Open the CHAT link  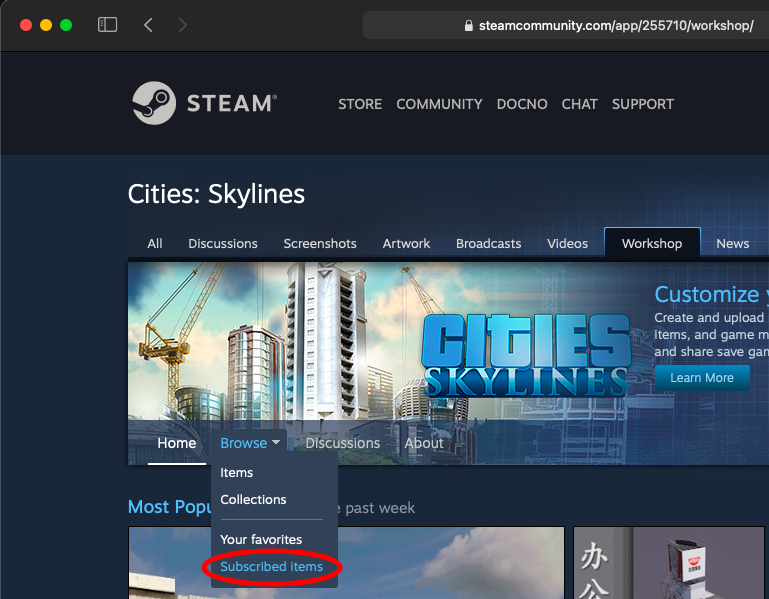(579, 104)
